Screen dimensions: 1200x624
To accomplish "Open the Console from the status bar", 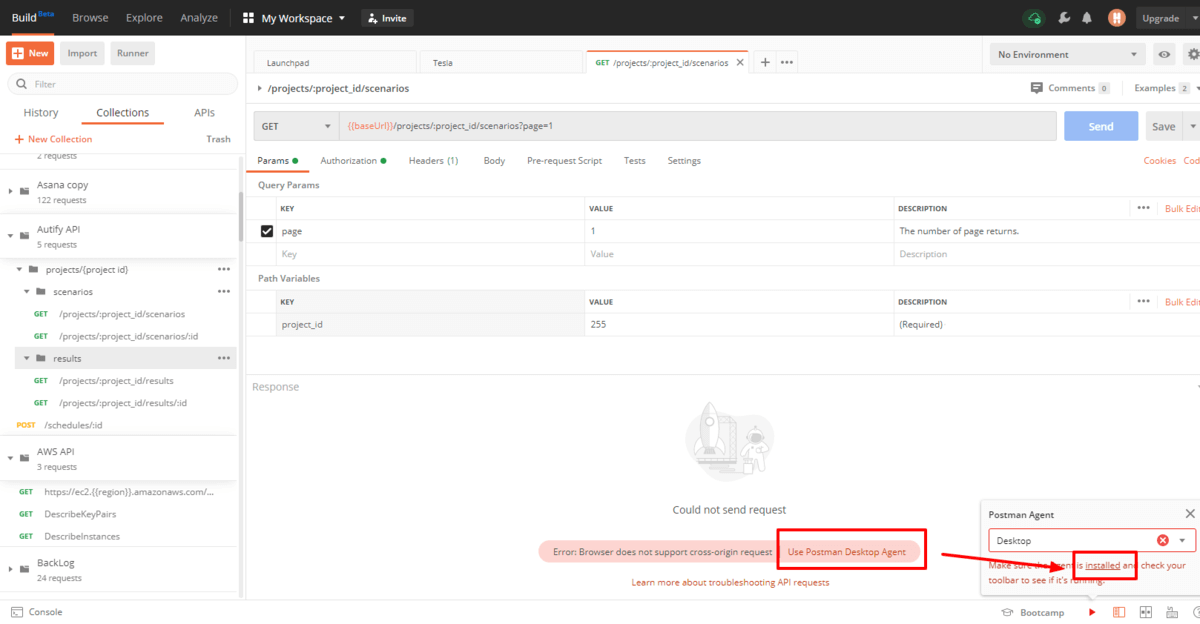I will (x=36, y=612).
